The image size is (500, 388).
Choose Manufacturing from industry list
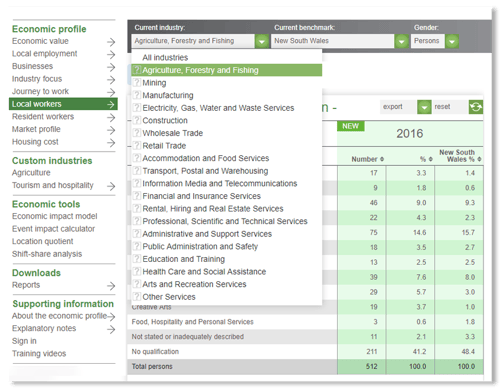point(168,95)
